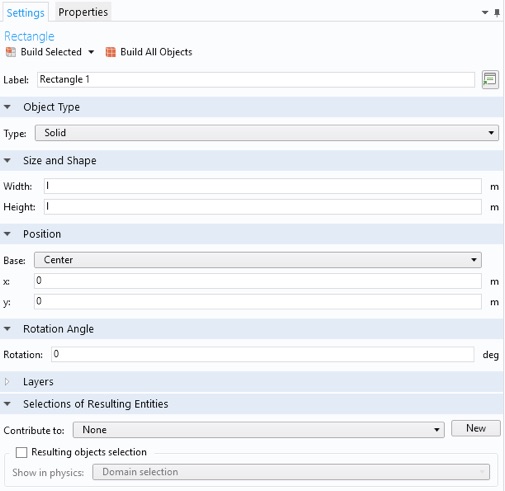
Task: Enable Resulting objects selection checkbox
Action: pos(22,452)
